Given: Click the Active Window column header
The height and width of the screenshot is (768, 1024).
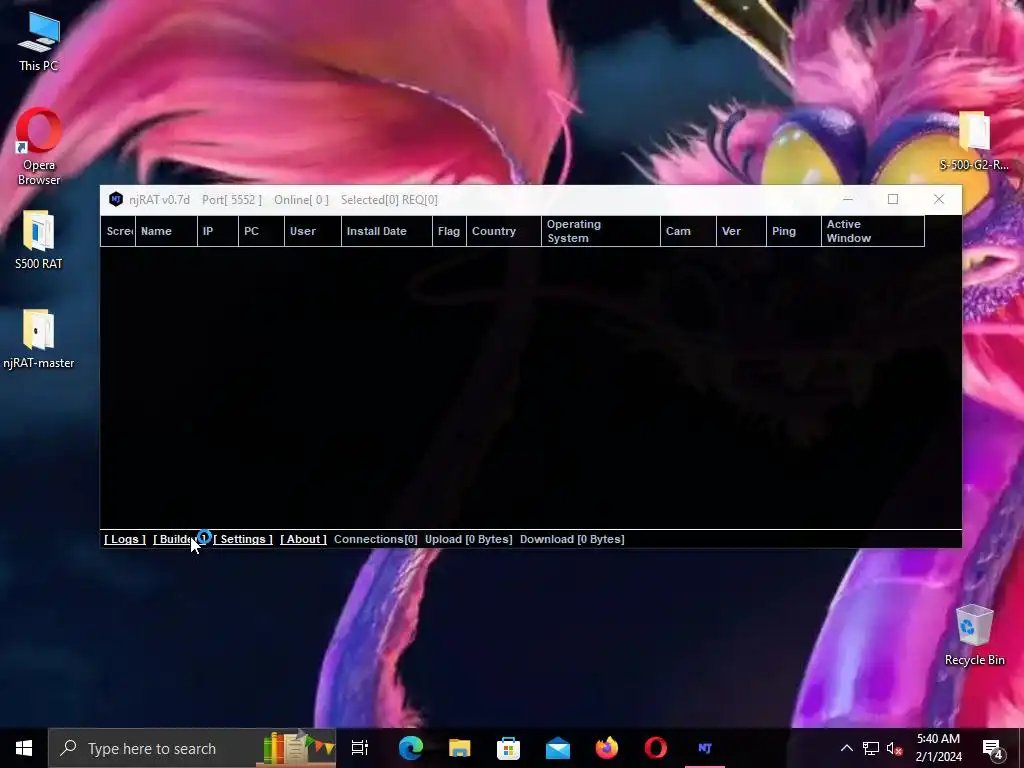Looking at the screenshot, I should click(873, 231).
